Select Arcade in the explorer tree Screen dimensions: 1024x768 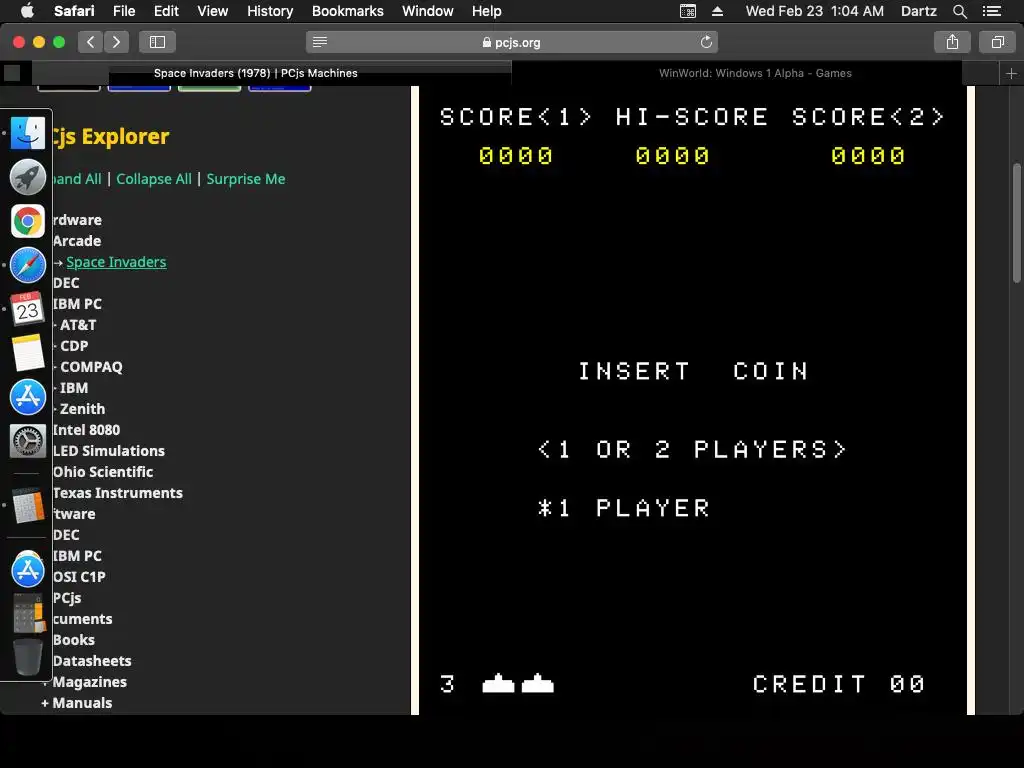(77, 241)
